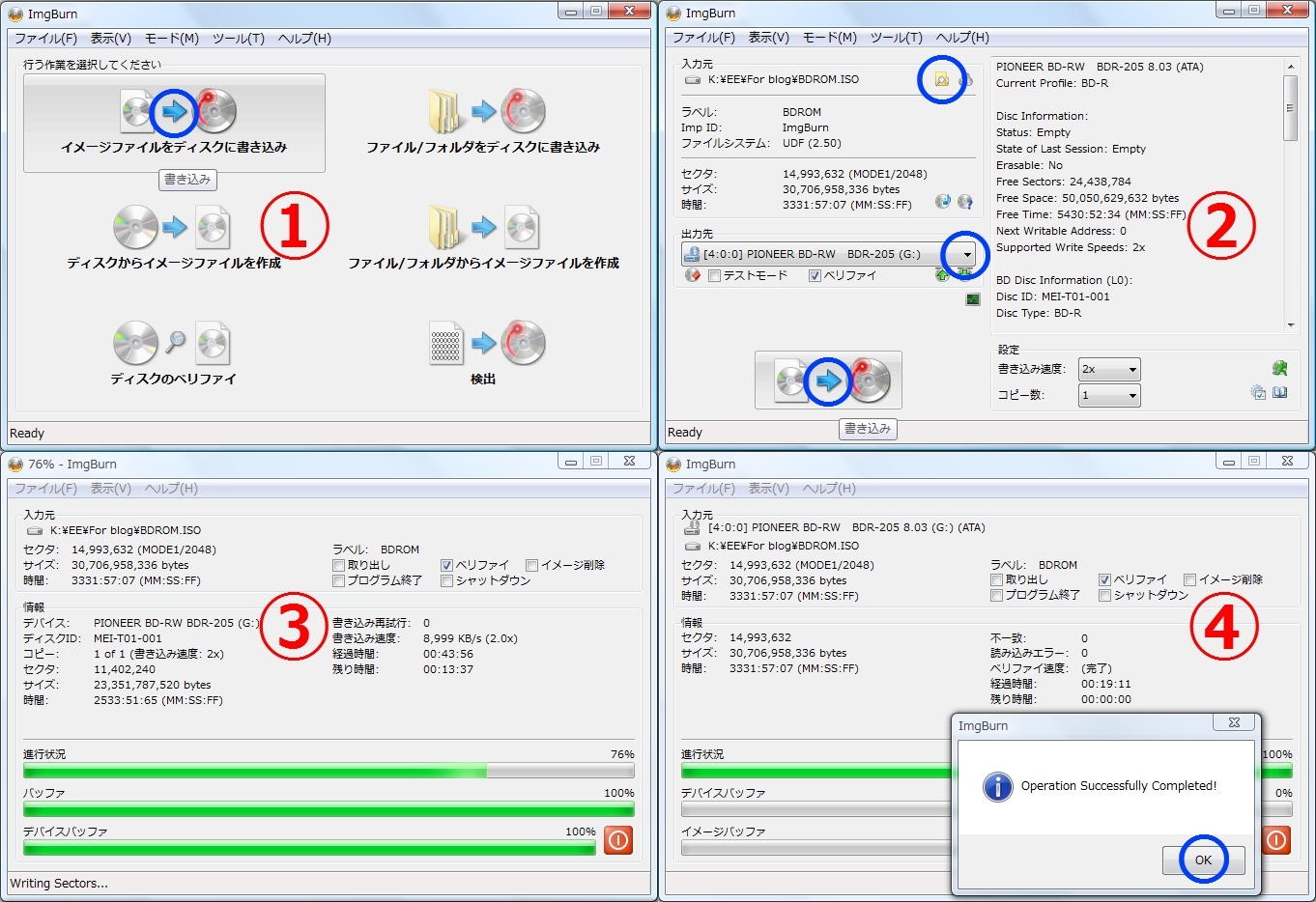Click drive icon in destination combo box
Image resolution: width=1316 pixels, height=902 pixels.
click(x=692, y=254)
